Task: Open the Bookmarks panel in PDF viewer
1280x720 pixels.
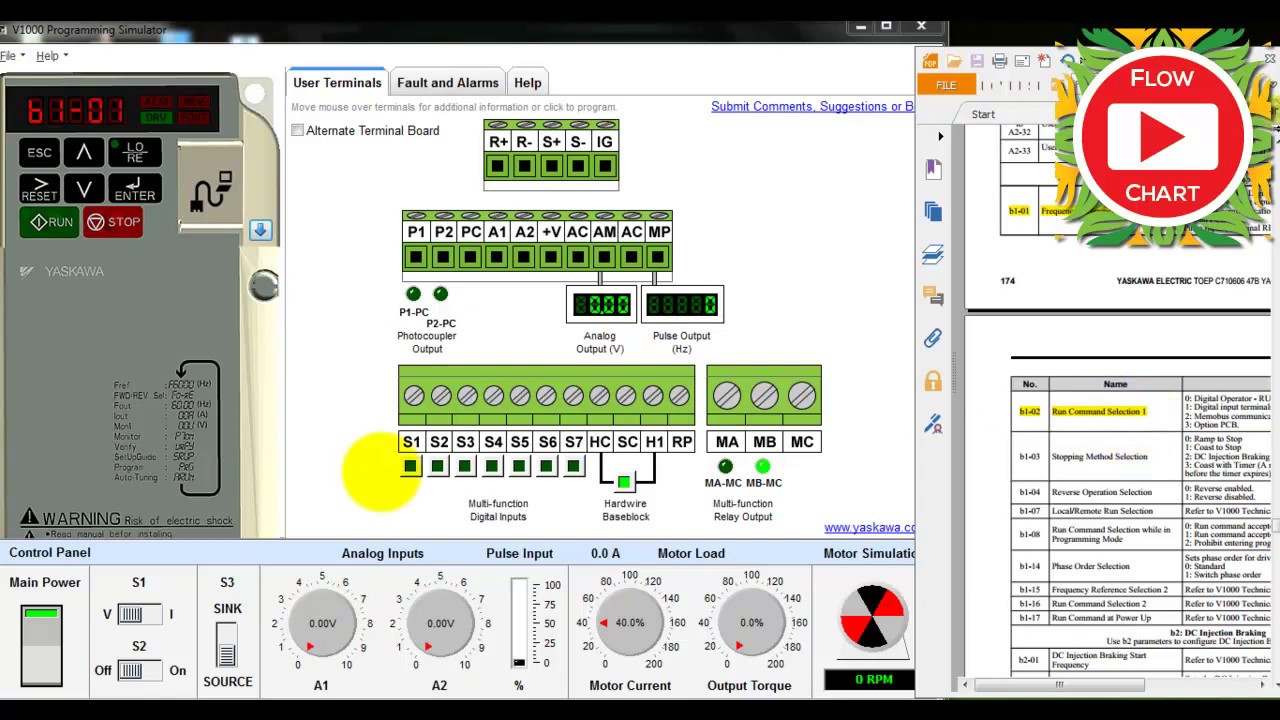Action: click(934, 168)
